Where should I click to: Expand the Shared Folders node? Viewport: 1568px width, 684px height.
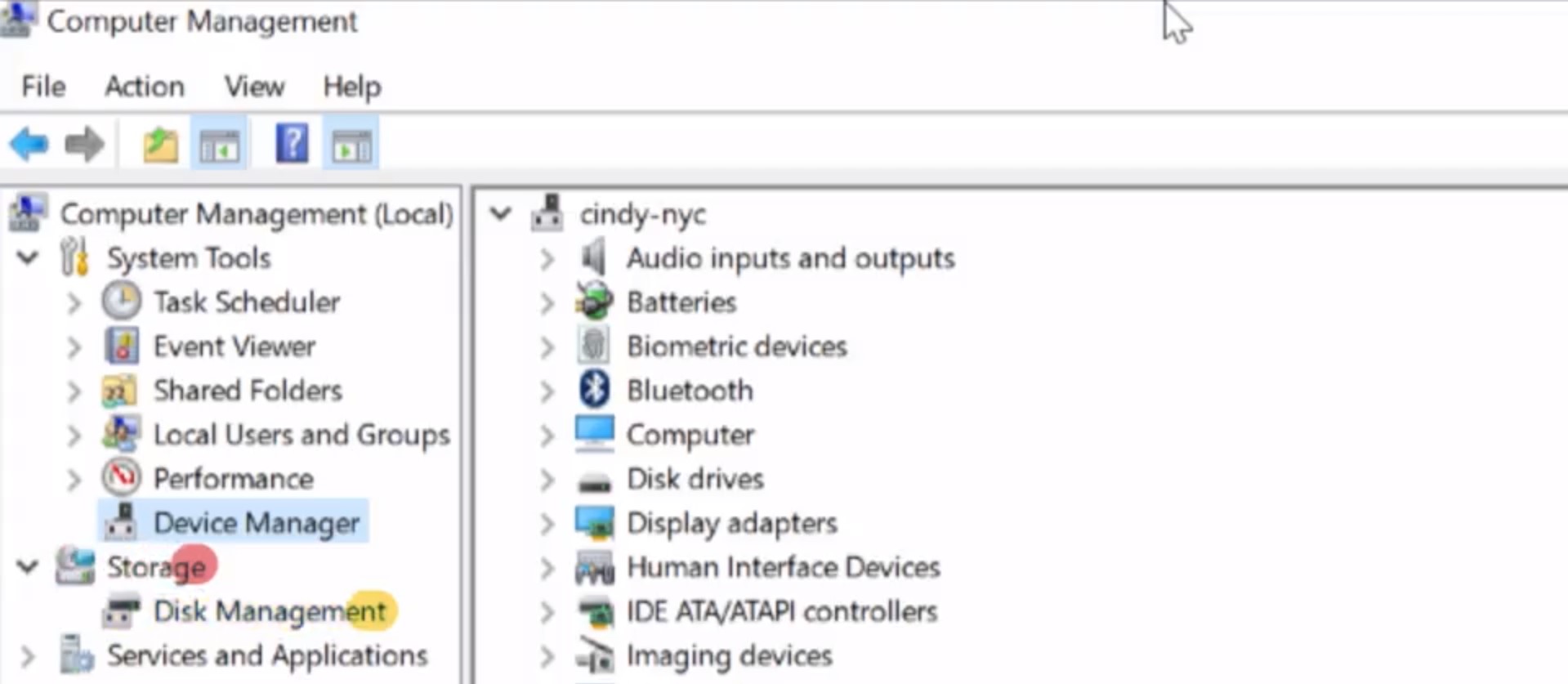click(x=74, y=391)
